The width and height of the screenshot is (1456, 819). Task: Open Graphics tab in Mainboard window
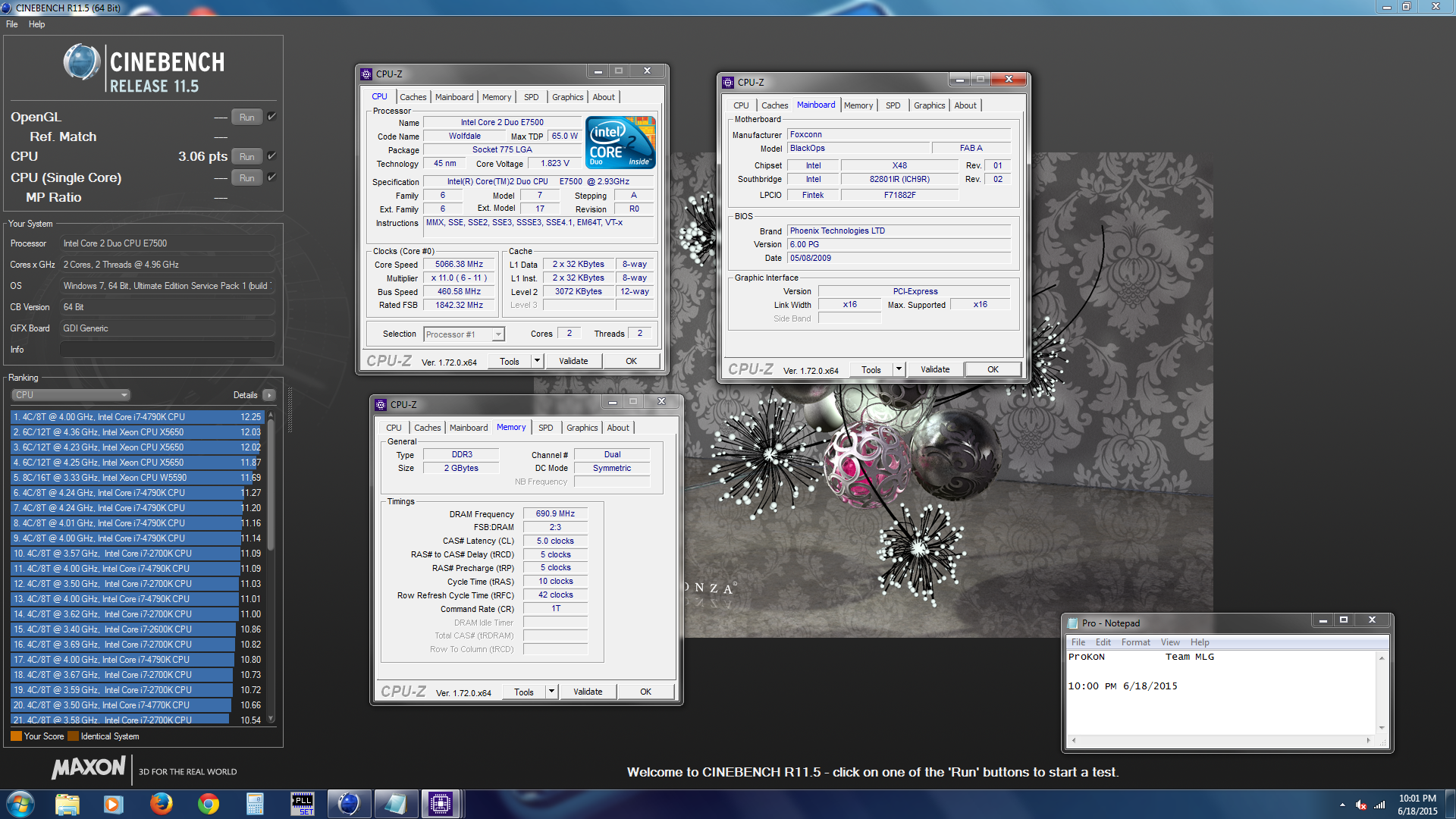pyautogui.click(x=930, y=105)
